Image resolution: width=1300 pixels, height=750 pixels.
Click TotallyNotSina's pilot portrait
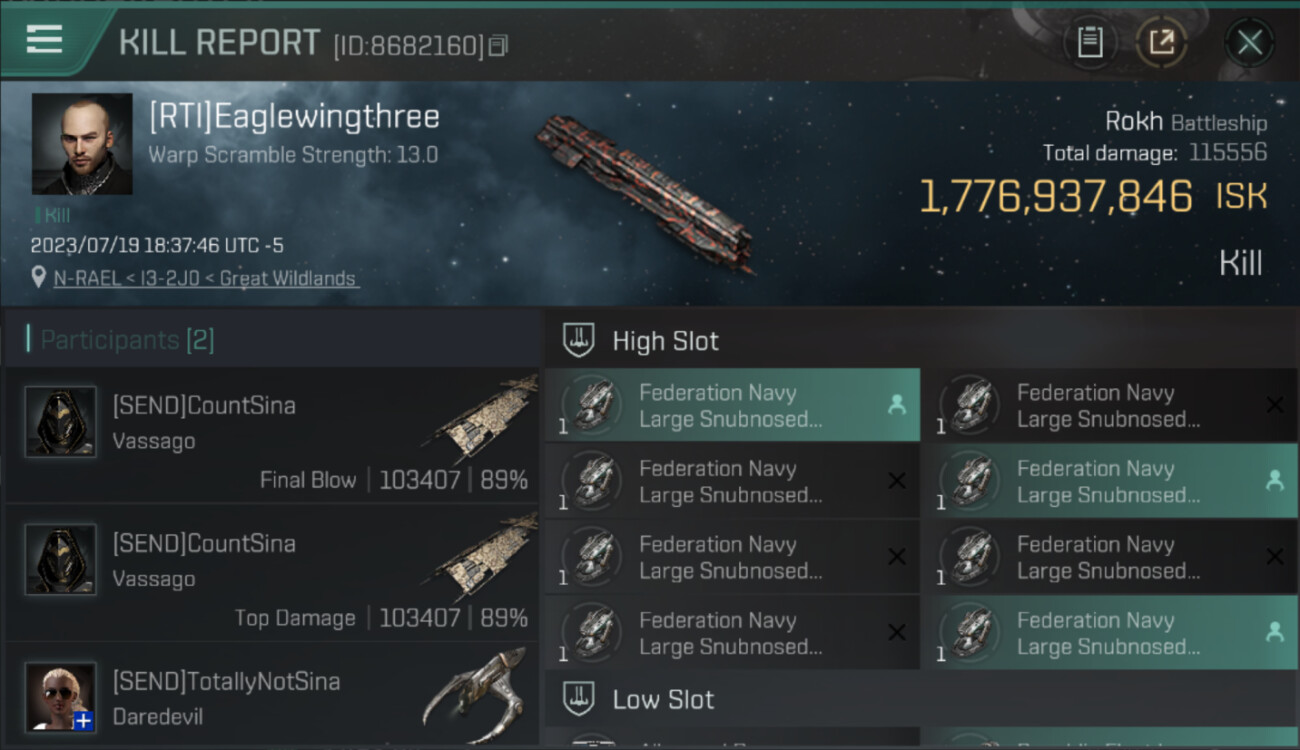pyautogui.click(x=61, y=696)
